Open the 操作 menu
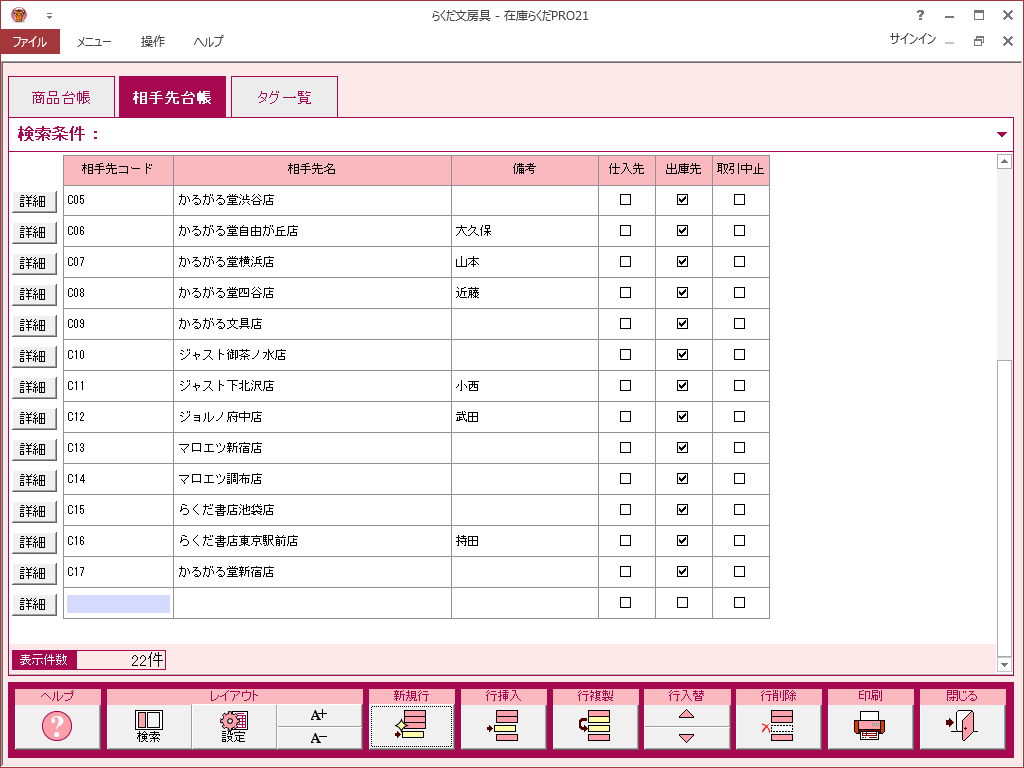Viewport: 1024px width, 768px height. point(153,41)
